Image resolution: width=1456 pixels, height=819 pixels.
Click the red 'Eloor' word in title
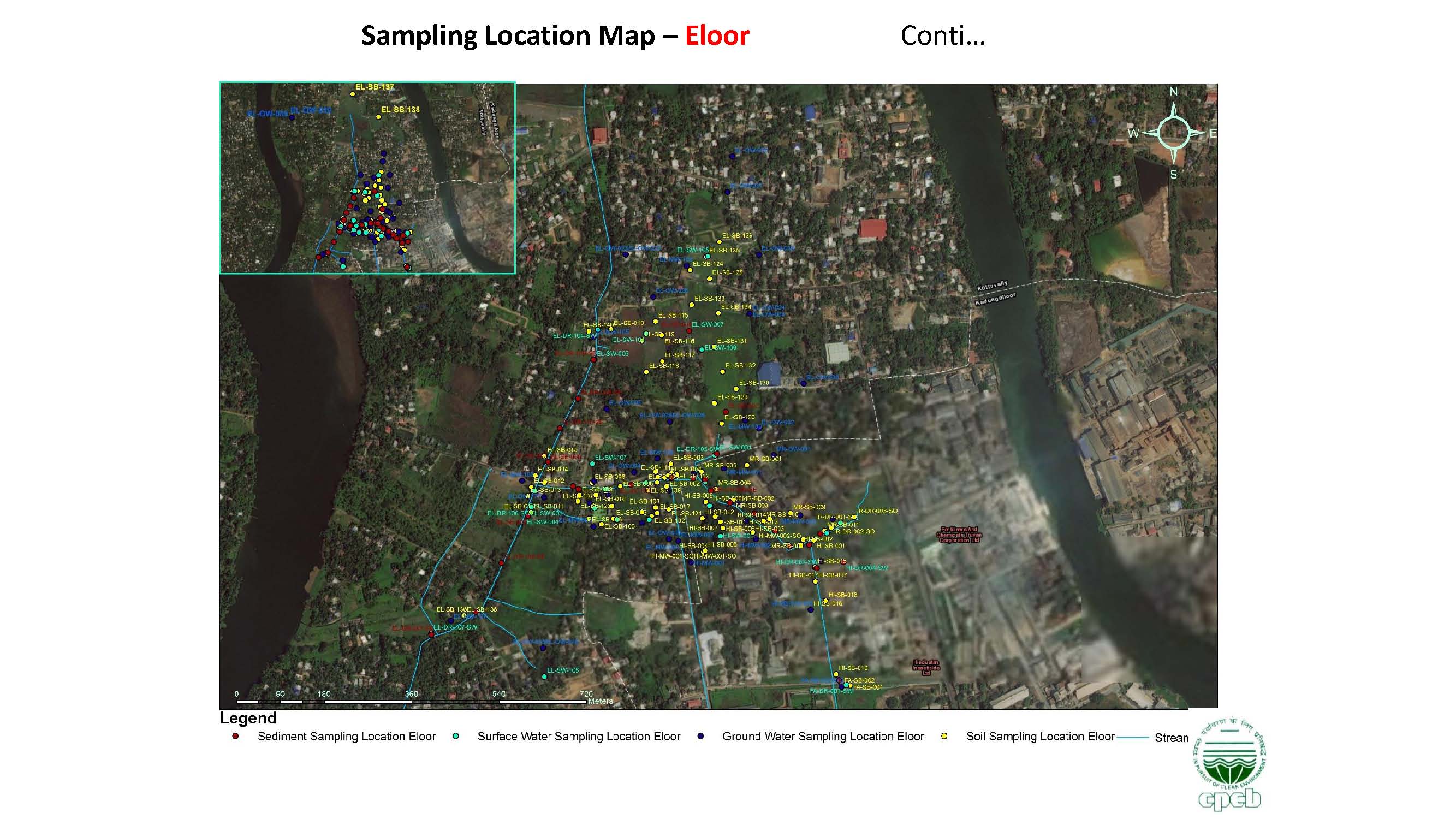point(717,35)
